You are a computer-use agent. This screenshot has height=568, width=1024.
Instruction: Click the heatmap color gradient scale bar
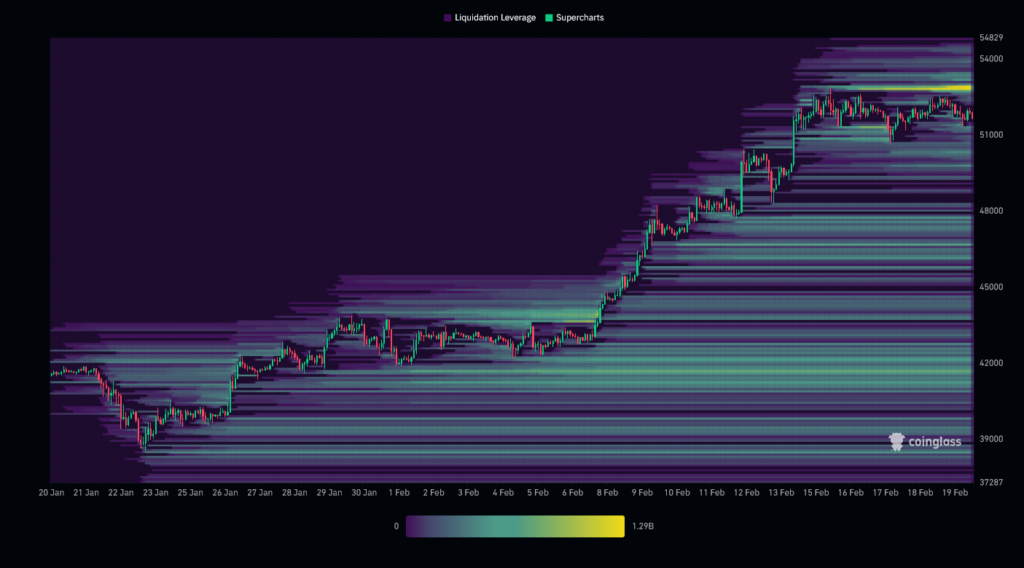(x=514, y=525)
